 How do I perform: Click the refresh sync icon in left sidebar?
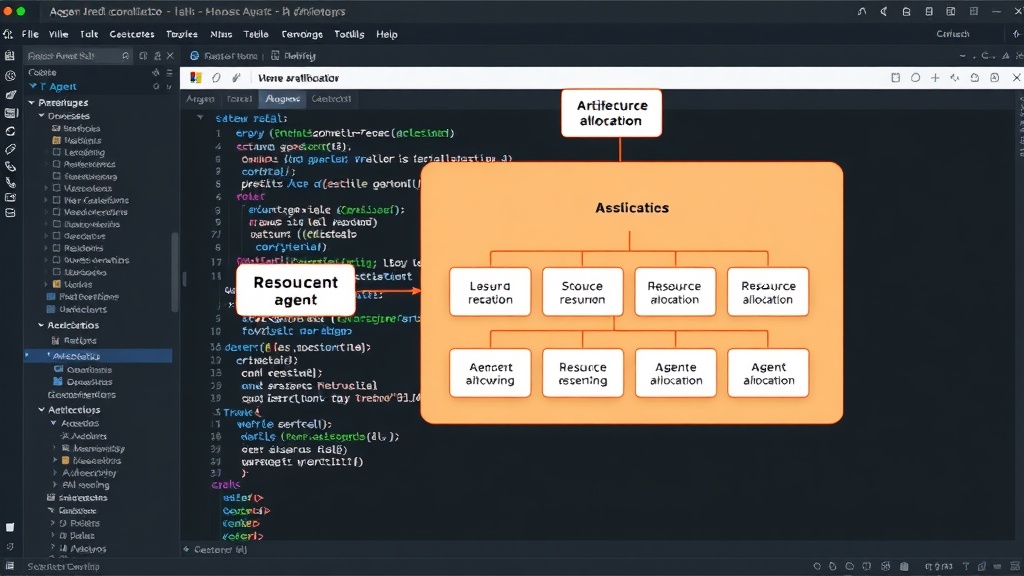[x=10, y=131]
